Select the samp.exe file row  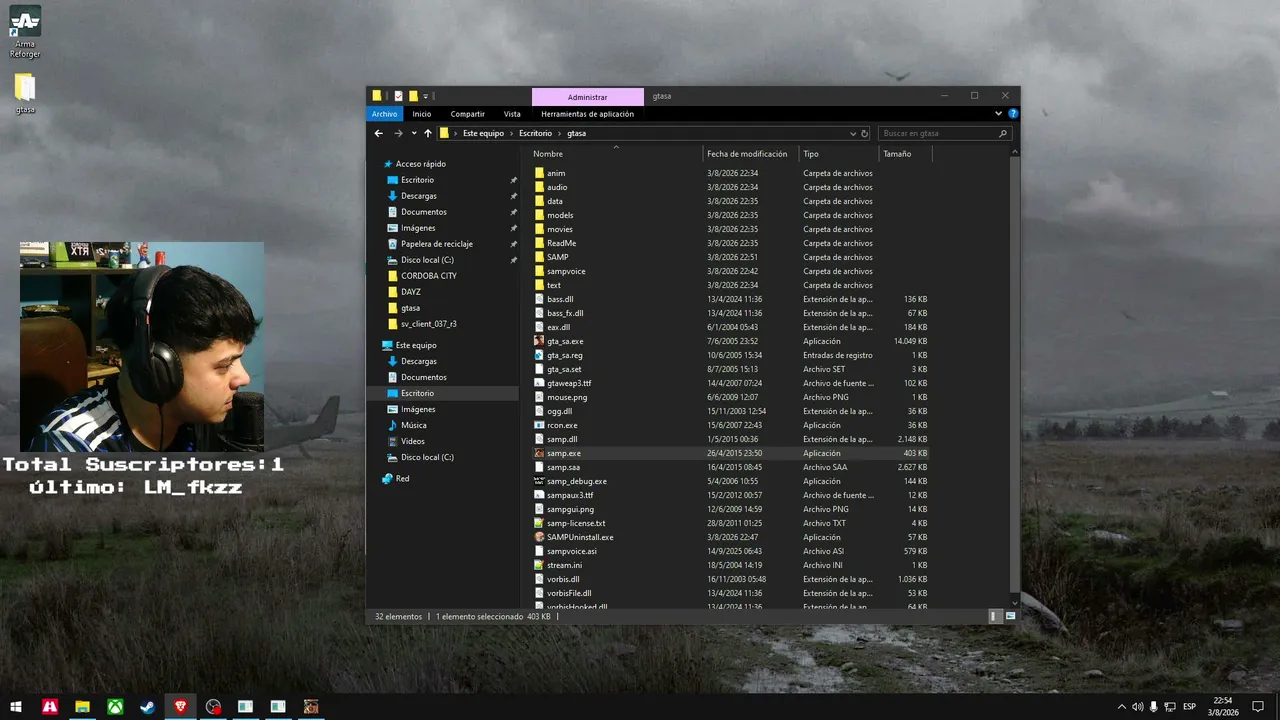tap(731, 453)
